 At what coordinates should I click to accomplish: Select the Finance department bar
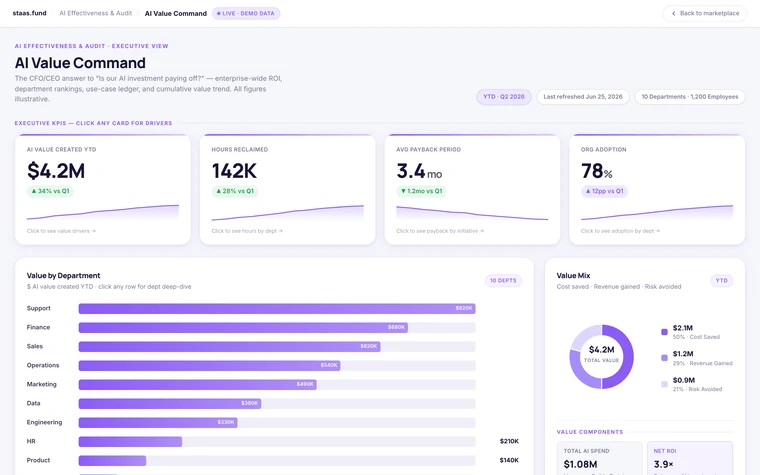tap(243, 328)
